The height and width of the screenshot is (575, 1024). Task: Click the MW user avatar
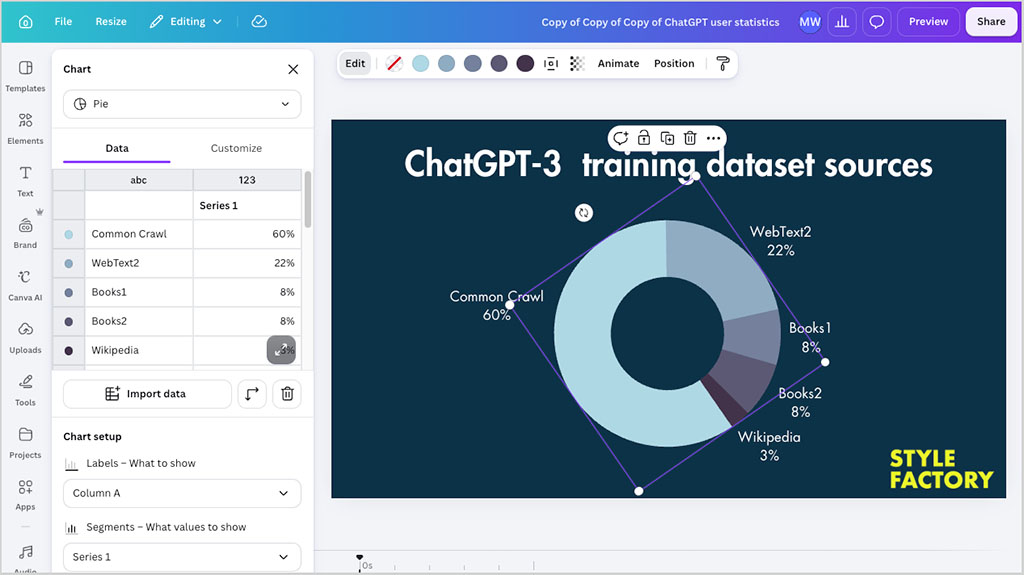pyautogui.click(x=810, y=22)
